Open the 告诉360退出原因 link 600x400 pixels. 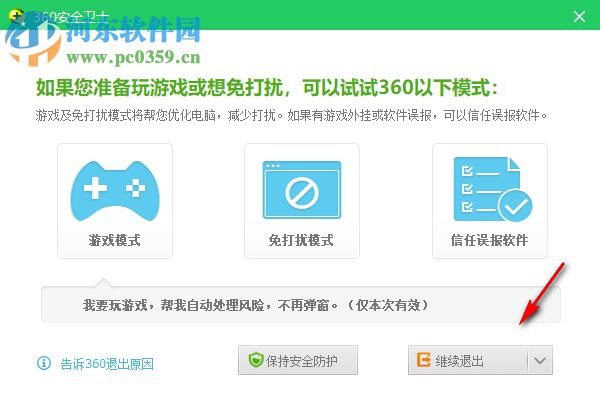pos(107,364)
